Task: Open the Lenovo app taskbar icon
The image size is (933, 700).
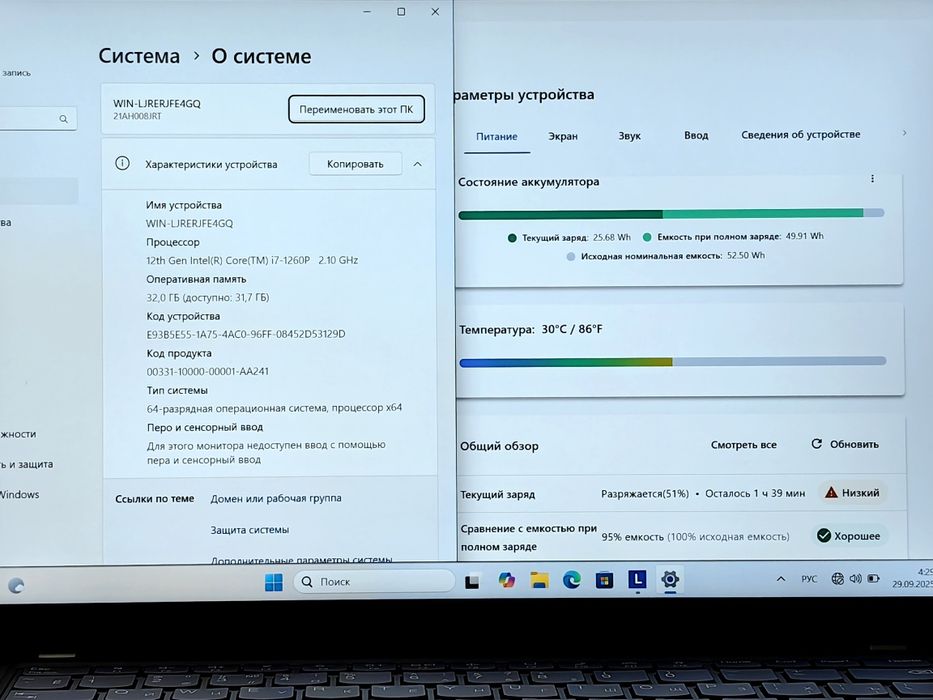Action: pyautogui.click(x=637, y=579)
